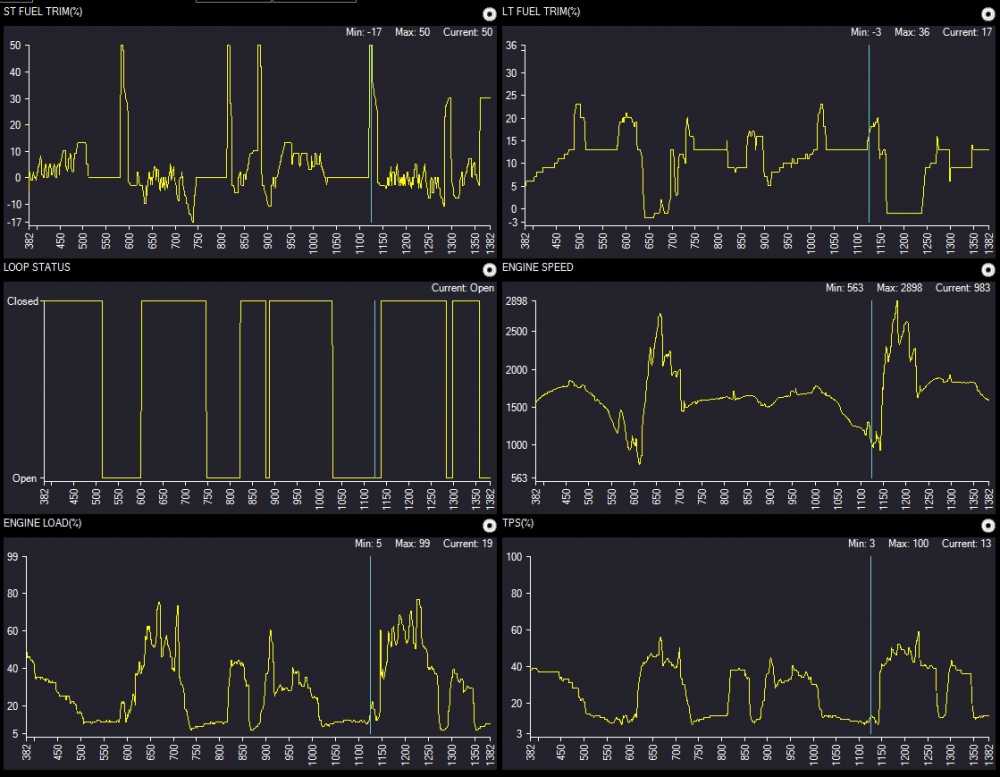Viewport: 1000px width, 777px height.
Task: Click the LT Fuel Trim graph circle button
Action: (x=986, y=14)
